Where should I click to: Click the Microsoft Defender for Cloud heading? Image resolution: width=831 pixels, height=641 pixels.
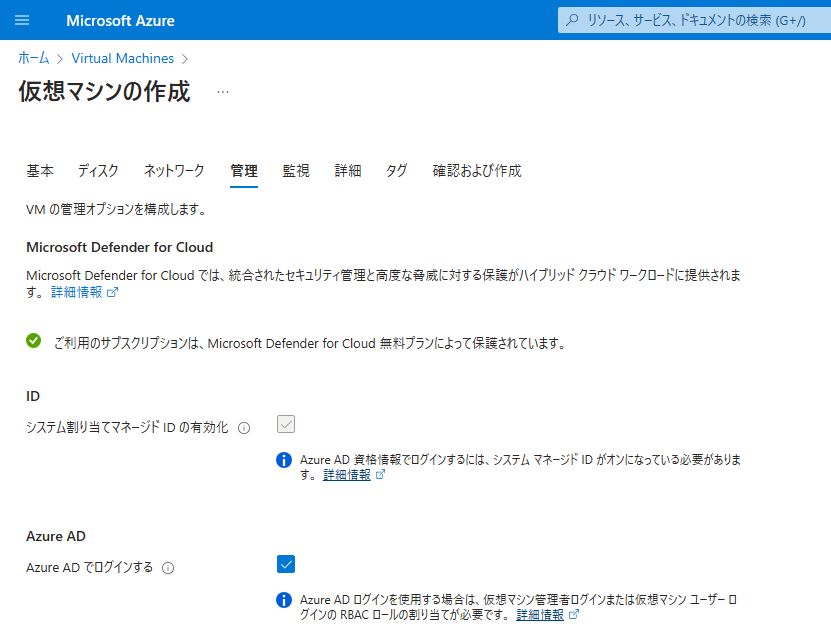(119, 248)
